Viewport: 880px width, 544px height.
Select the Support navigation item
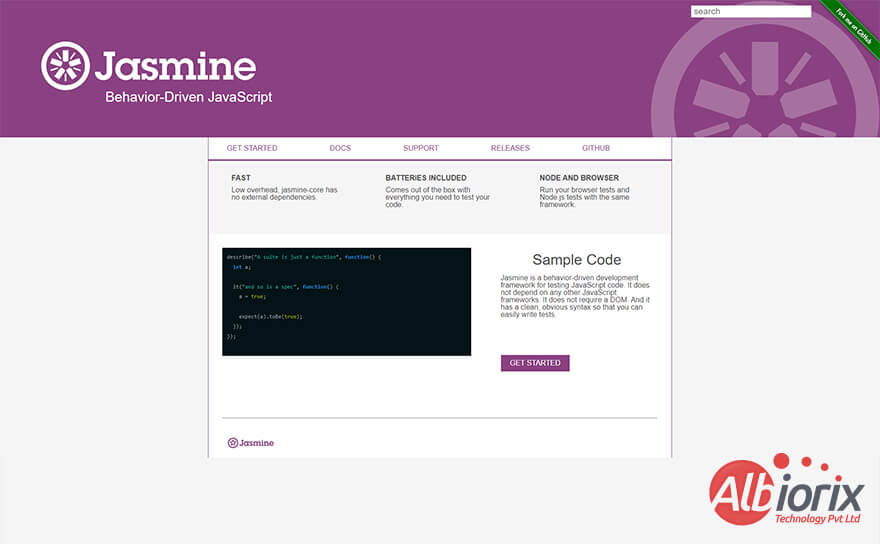(420, 148)
